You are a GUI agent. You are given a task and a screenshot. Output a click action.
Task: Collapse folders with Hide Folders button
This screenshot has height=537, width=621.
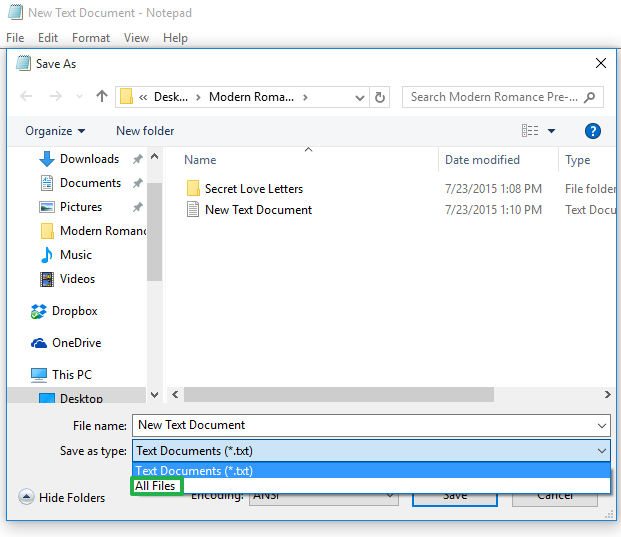pyautogui.click(x=62, y=498)
